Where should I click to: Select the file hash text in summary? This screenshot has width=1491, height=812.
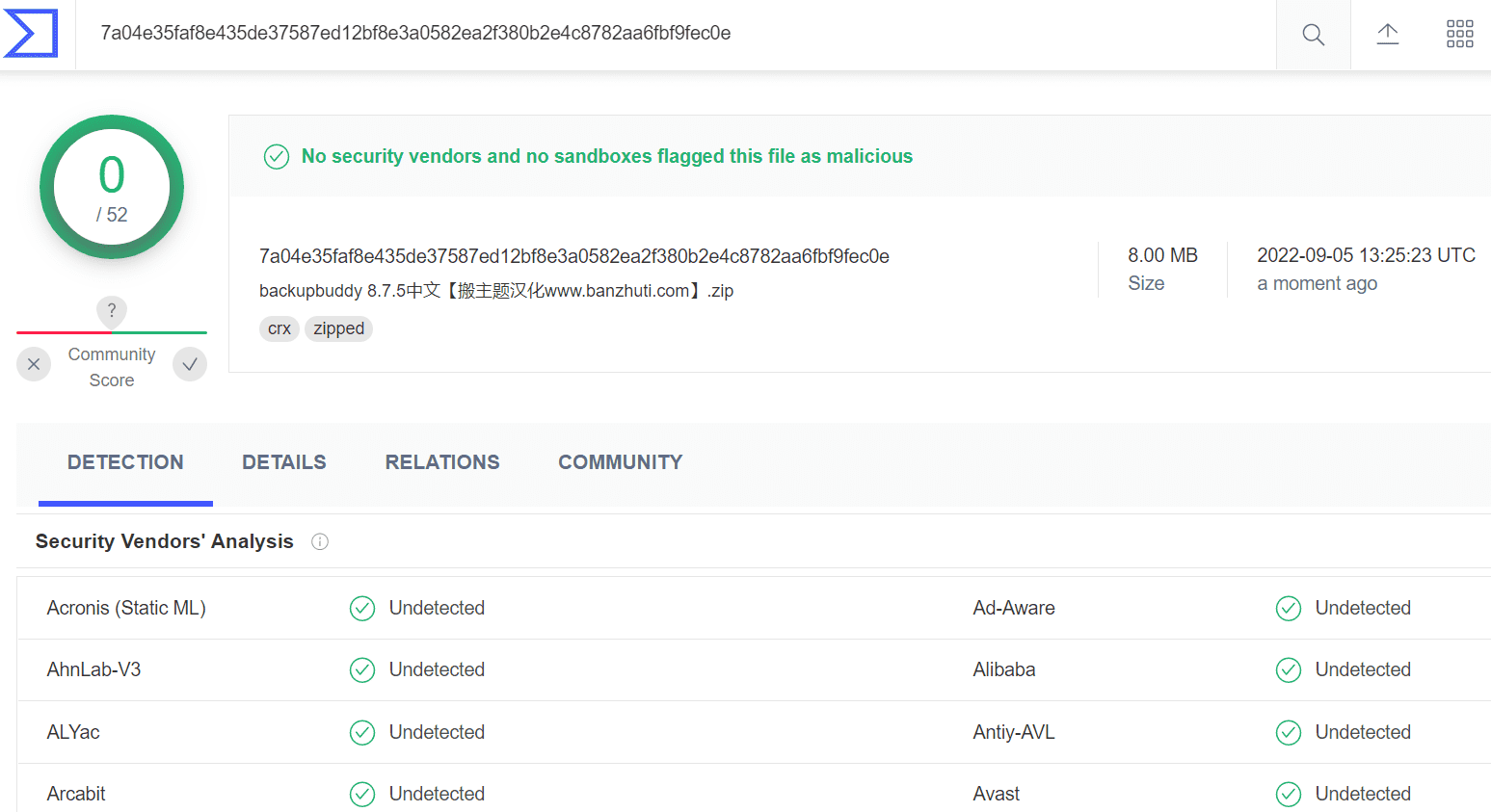pos(574,256)
